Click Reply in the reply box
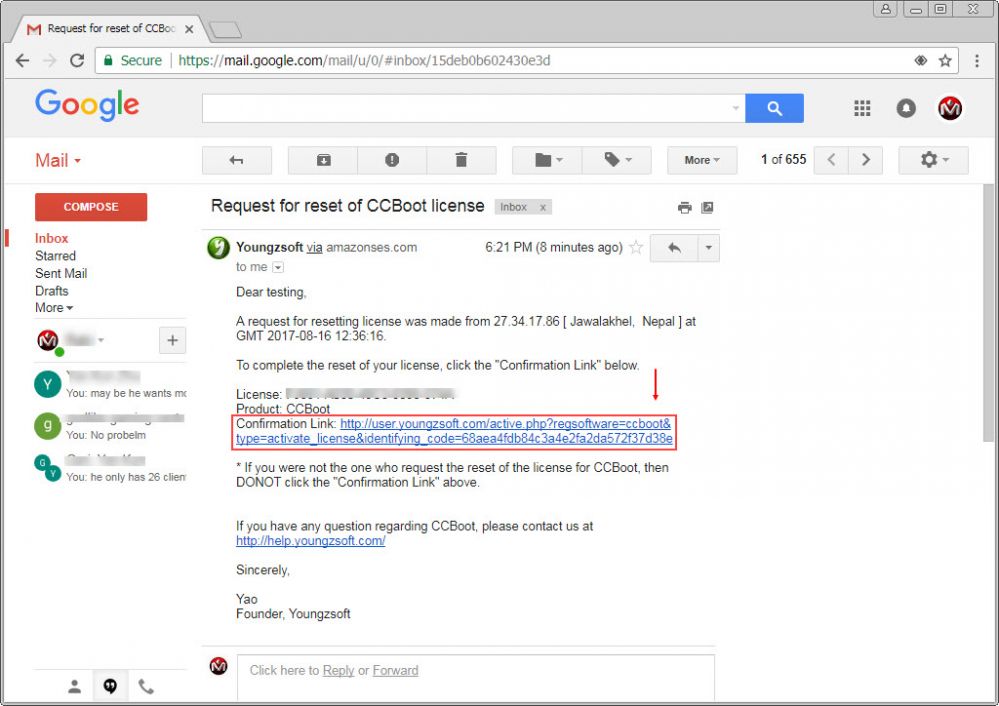This screenshot has height=706, width=999. coord(338,670)
